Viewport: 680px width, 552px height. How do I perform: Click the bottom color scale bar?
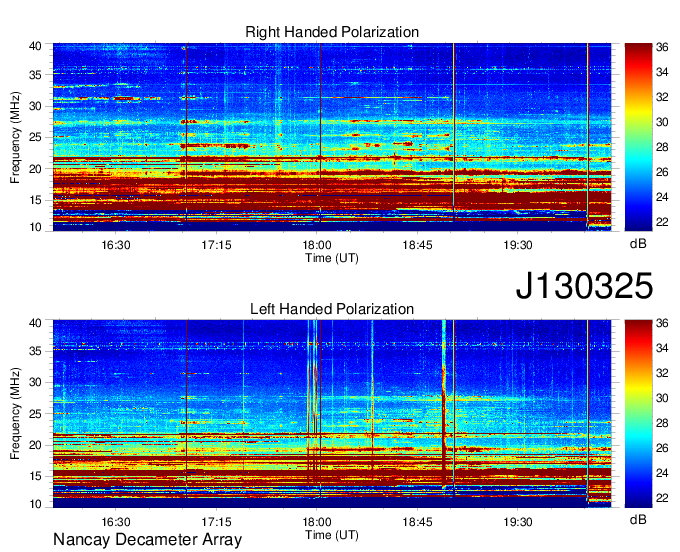click(638, 414)
